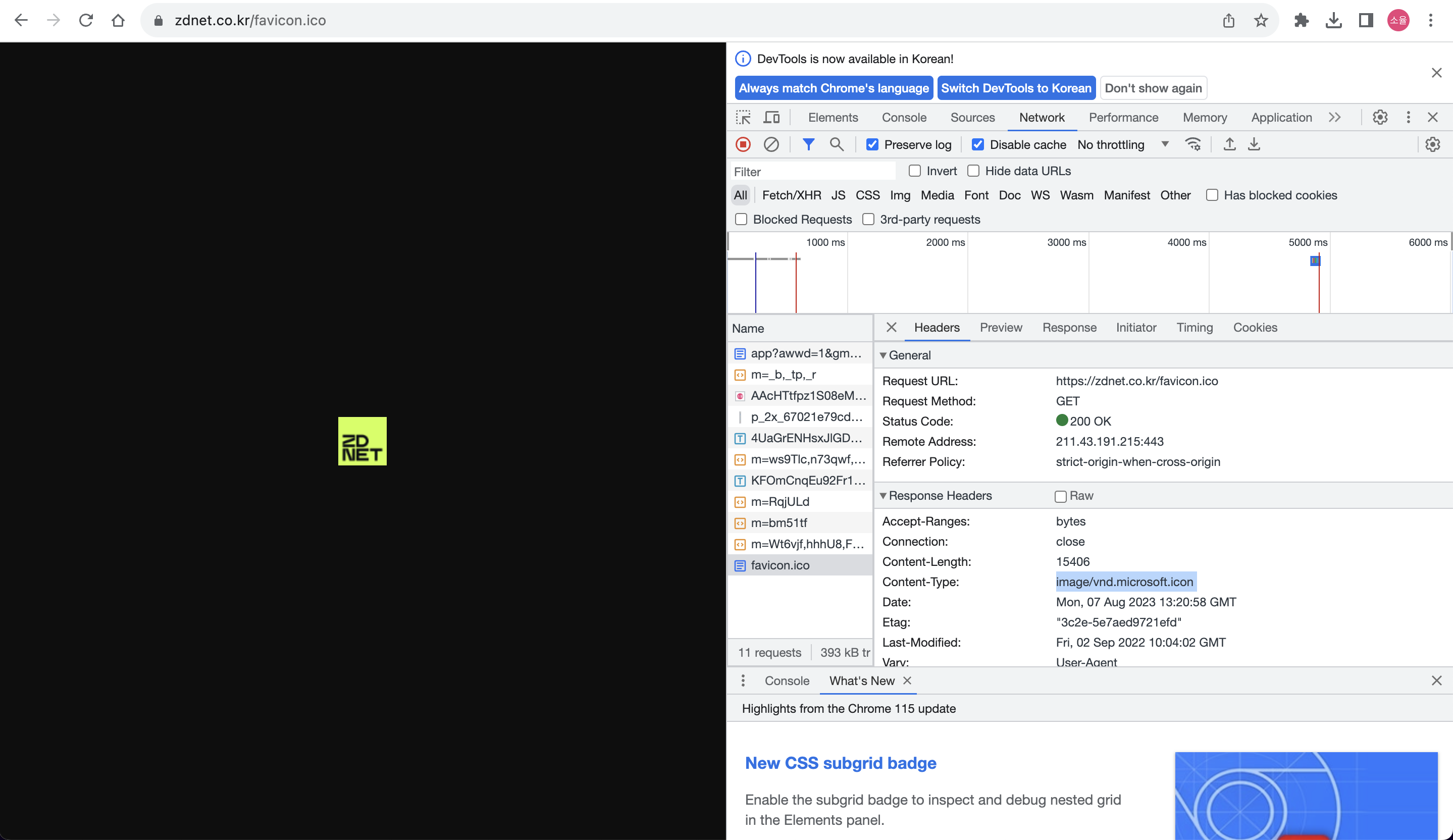This screenshot has height=840, width=1453.
Task: Toggle the device toolbar icon
Action: [x=771, y=118]
